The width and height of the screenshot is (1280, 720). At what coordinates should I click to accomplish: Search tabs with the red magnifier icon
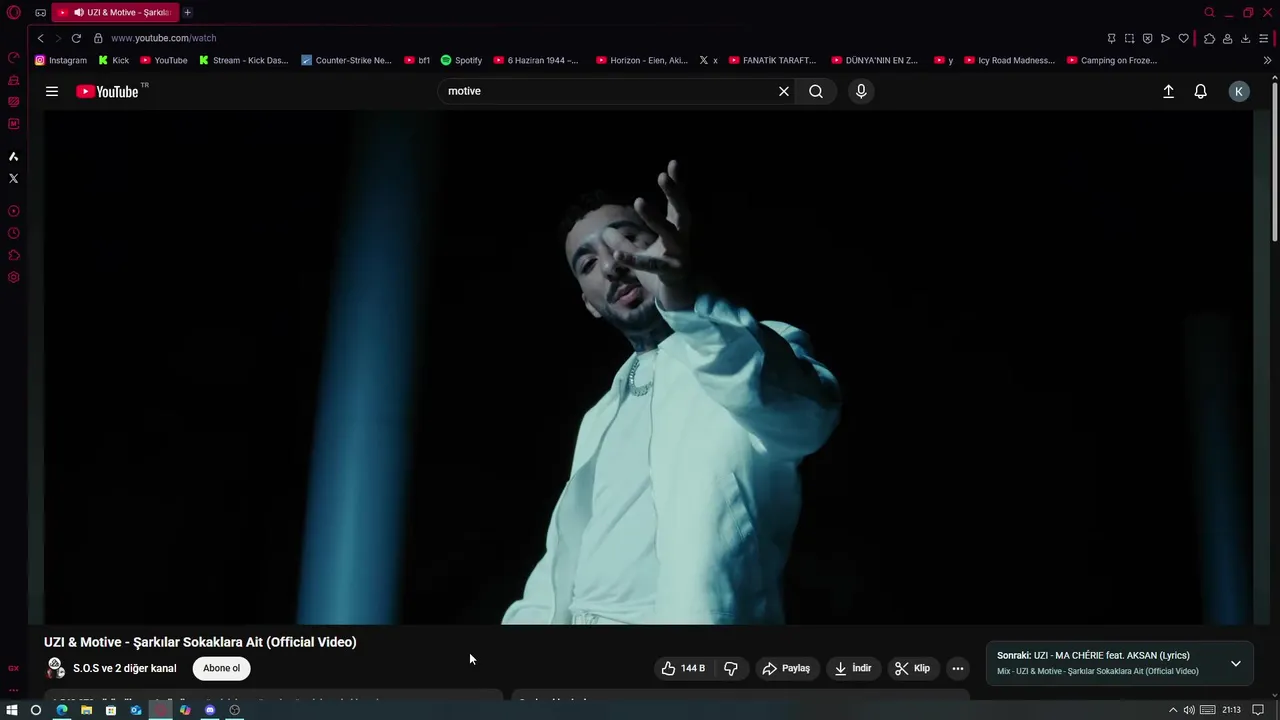[x=1209, y=12]
